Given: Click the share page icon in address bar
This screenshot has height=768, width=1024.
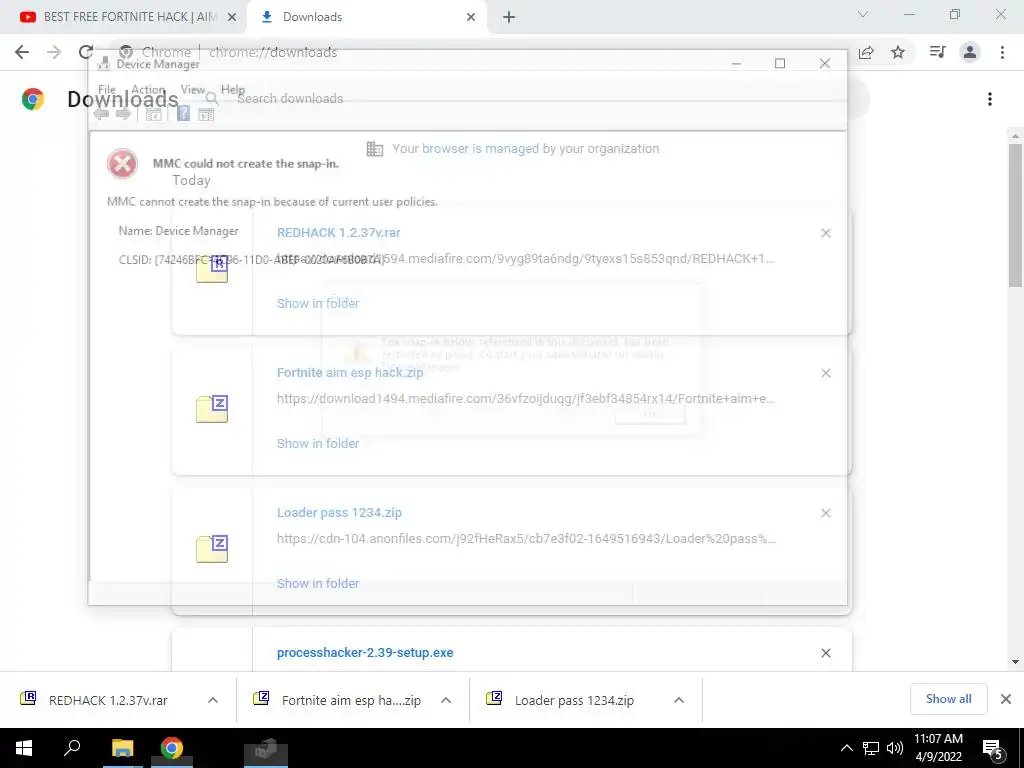Looking at the screenshot, I should tap(866, 52).
